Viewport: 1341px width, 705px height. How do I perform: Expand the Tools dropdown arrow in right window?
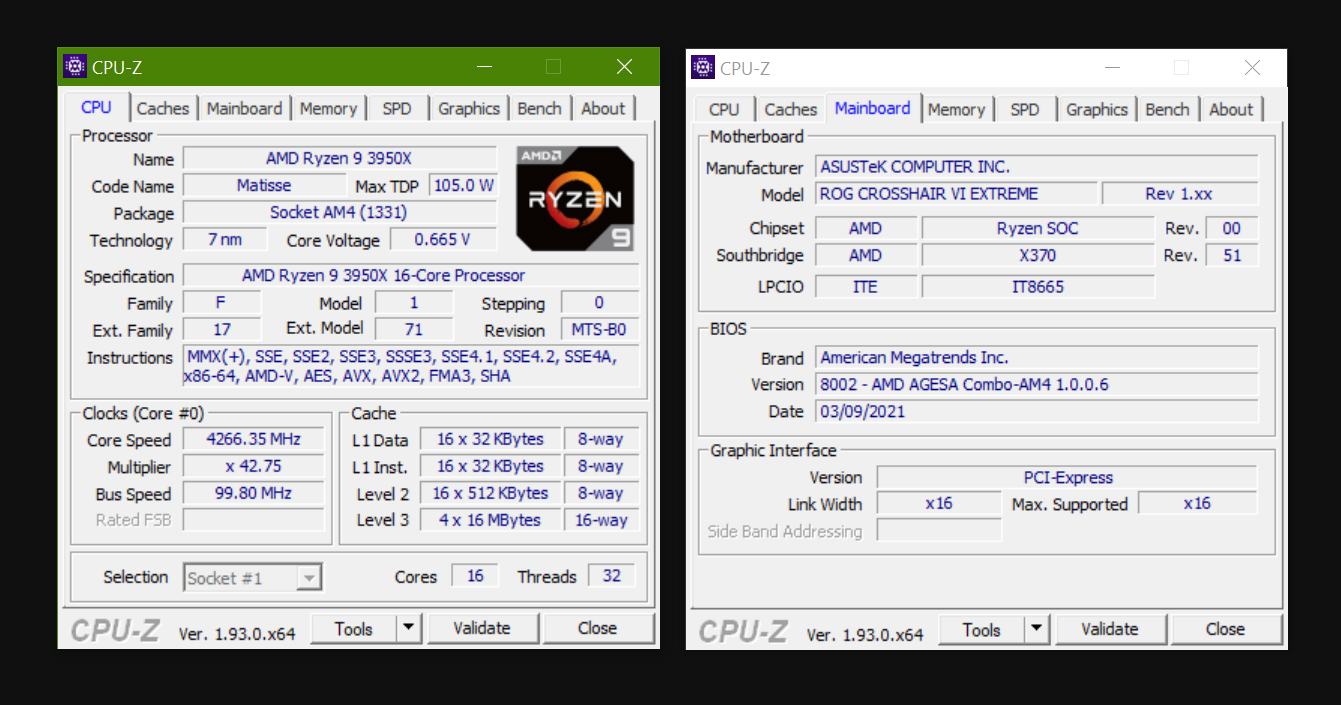[x=1036, y=629]
